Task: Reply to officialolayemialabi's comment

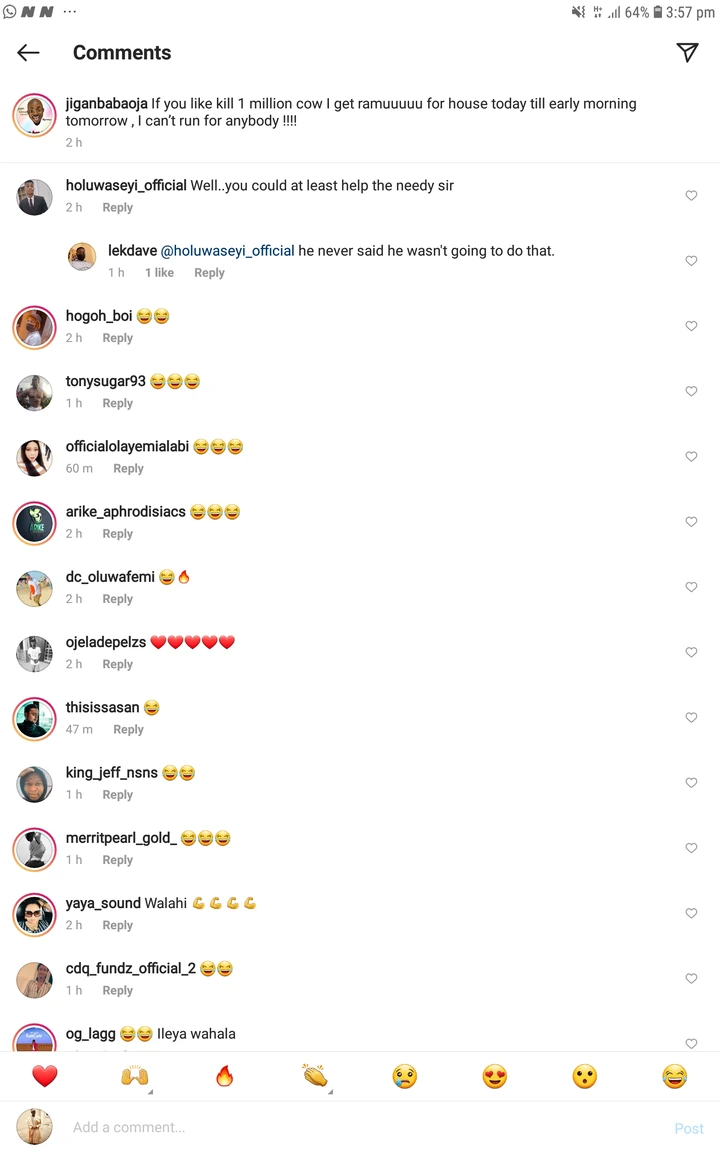Action: [x=129, y=468]
